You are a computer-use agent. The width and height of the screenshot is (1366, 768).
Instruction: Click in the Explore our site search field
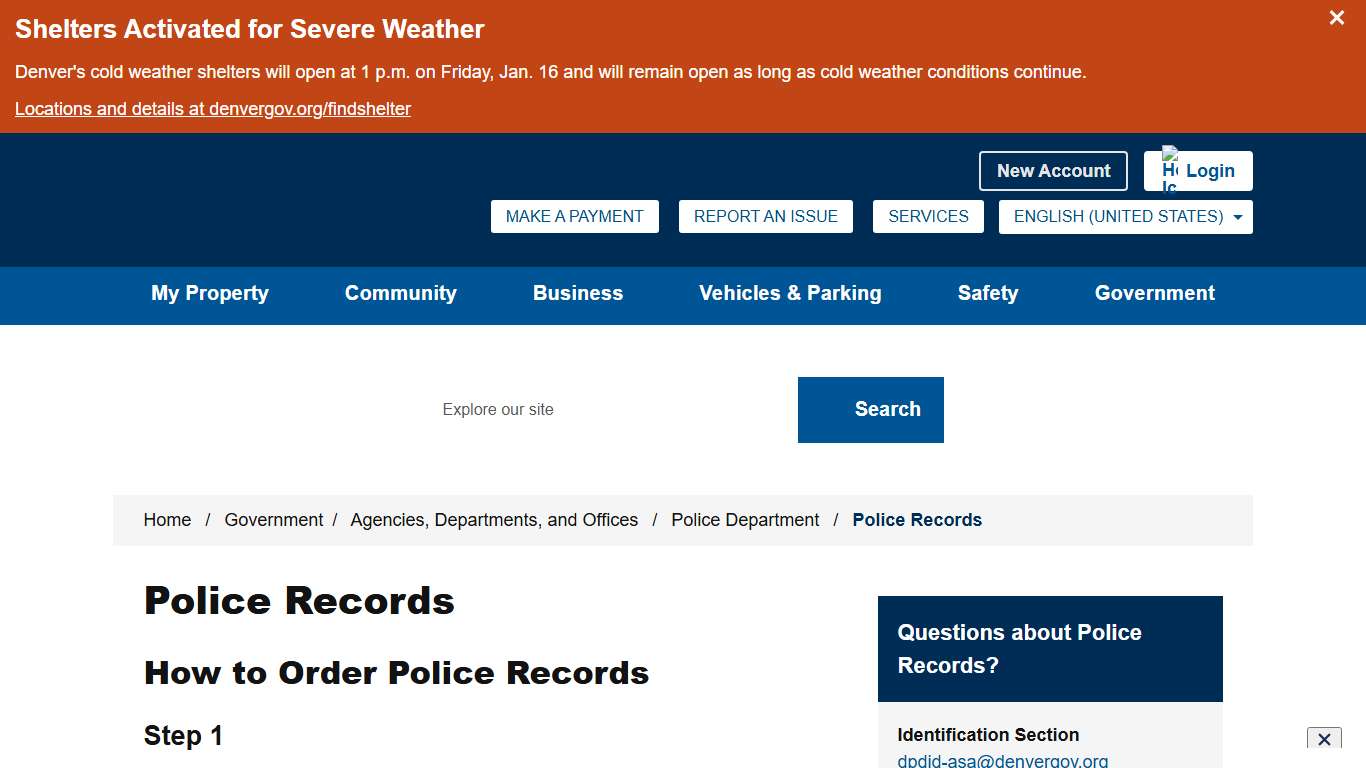[560, 409]
